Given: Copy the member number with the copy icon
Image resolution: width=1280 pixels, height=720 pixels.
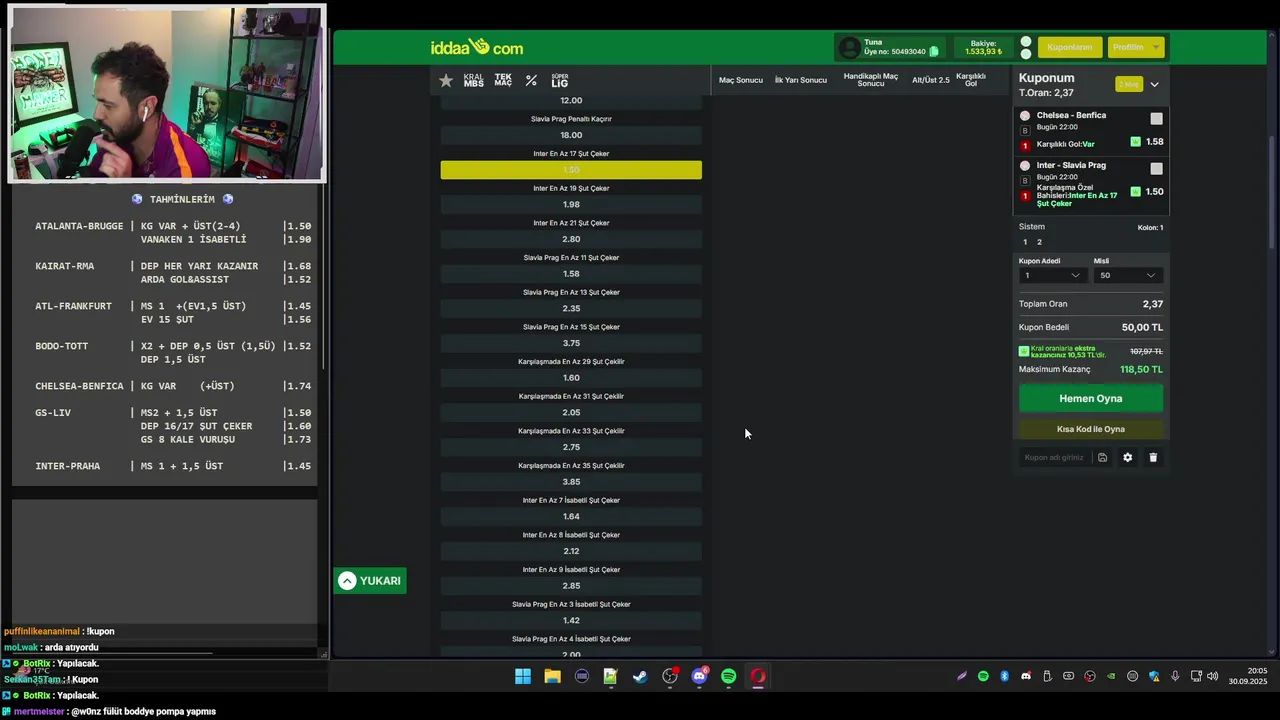Looking at the screenshot, I should [x=934, y=51].
